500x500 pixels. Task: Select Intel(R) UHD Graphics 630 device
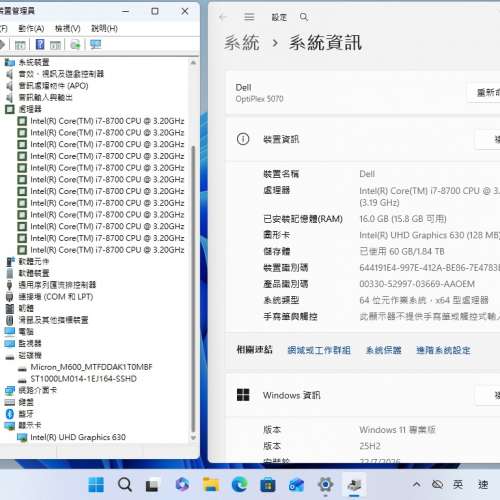(x=78, y=437)
